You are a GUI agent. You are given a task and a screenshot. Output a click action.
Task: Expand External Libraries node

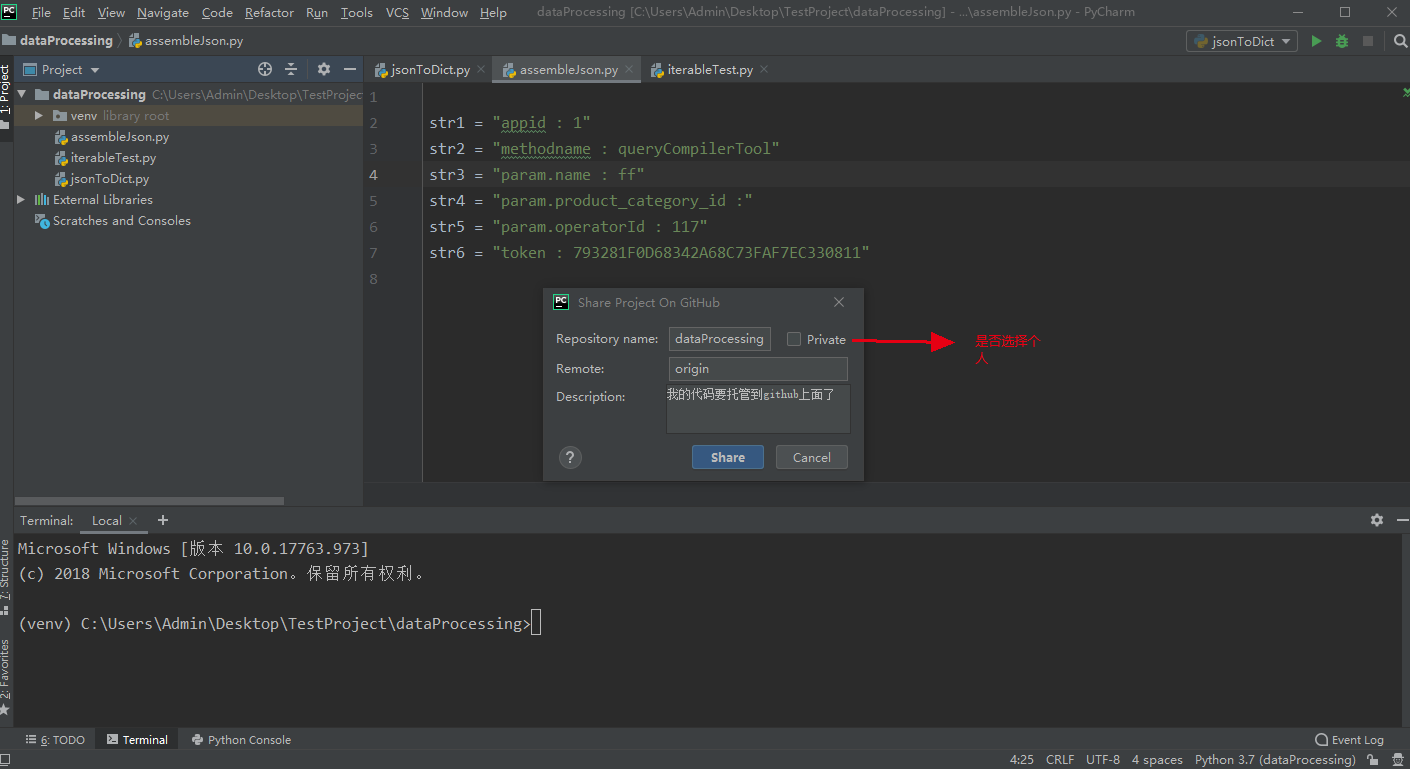pyautogui.click(x=22, y=199)
